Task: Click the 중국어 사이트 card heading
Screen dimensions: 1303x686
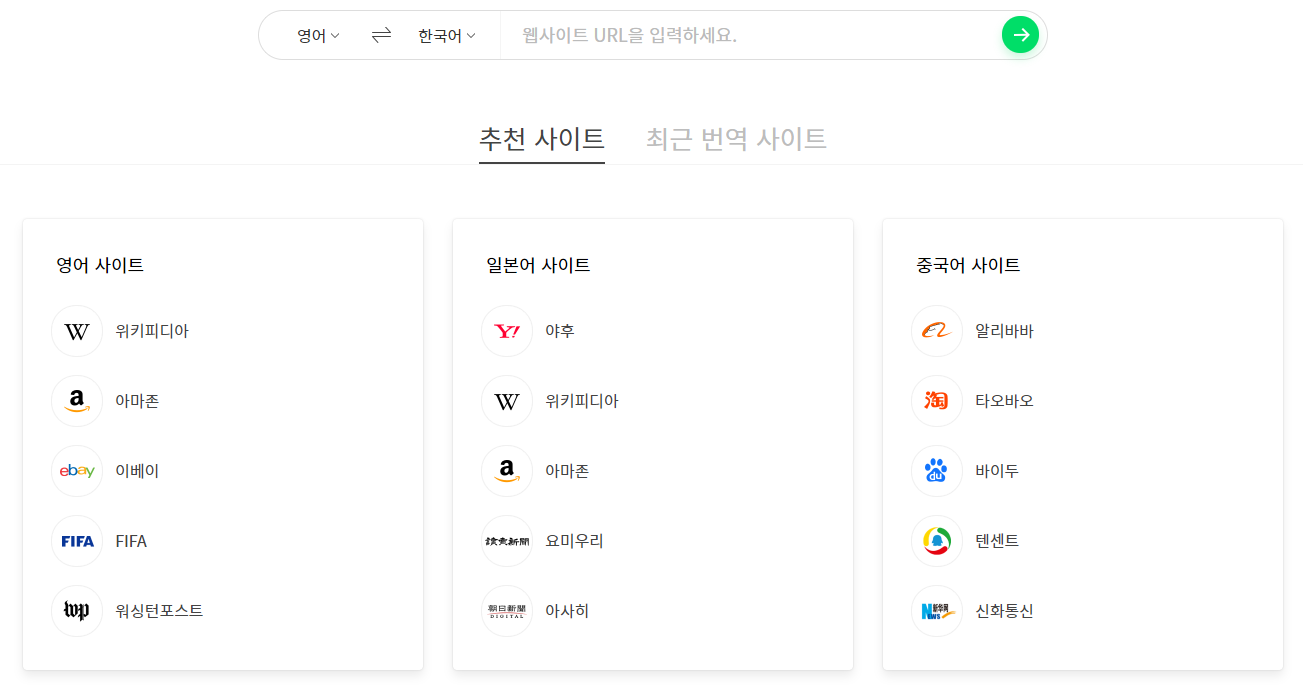Action: point(968,265)
